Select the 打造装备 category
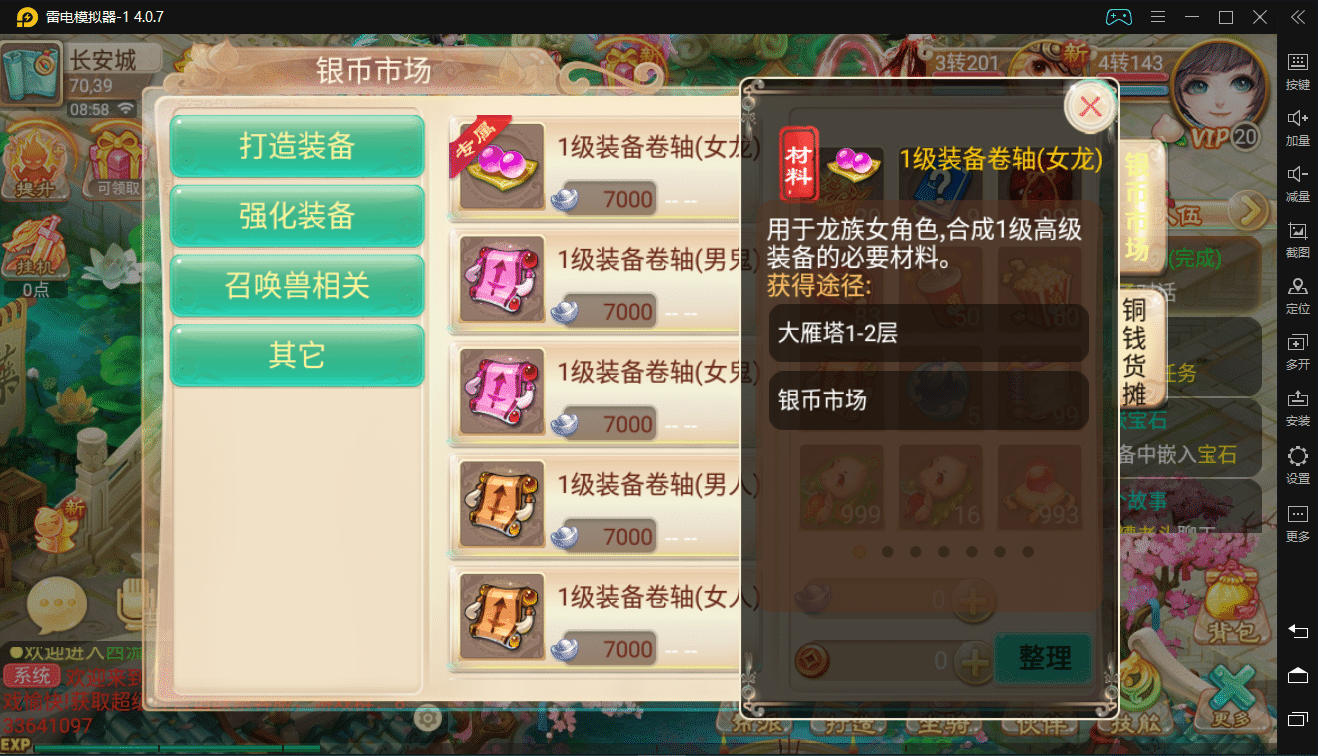 click(297, 146)
